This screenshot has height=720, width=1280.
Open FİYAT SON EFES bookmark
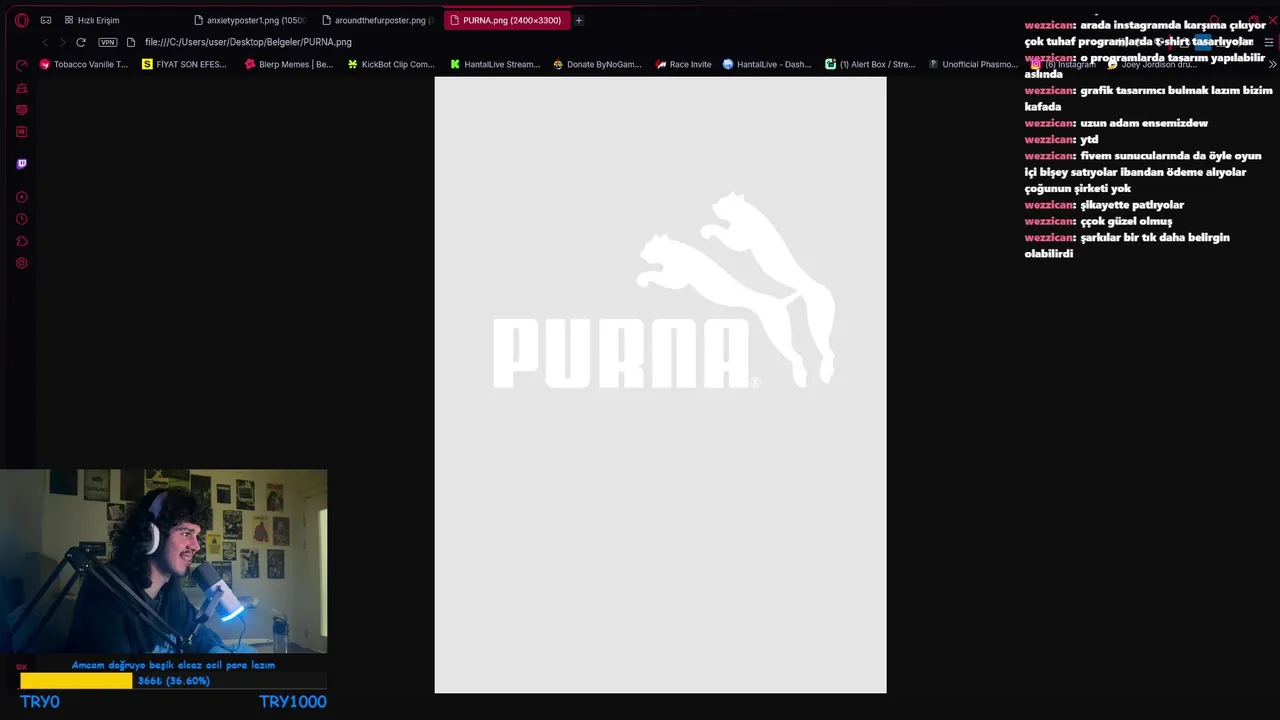click(x=185, y=64)
